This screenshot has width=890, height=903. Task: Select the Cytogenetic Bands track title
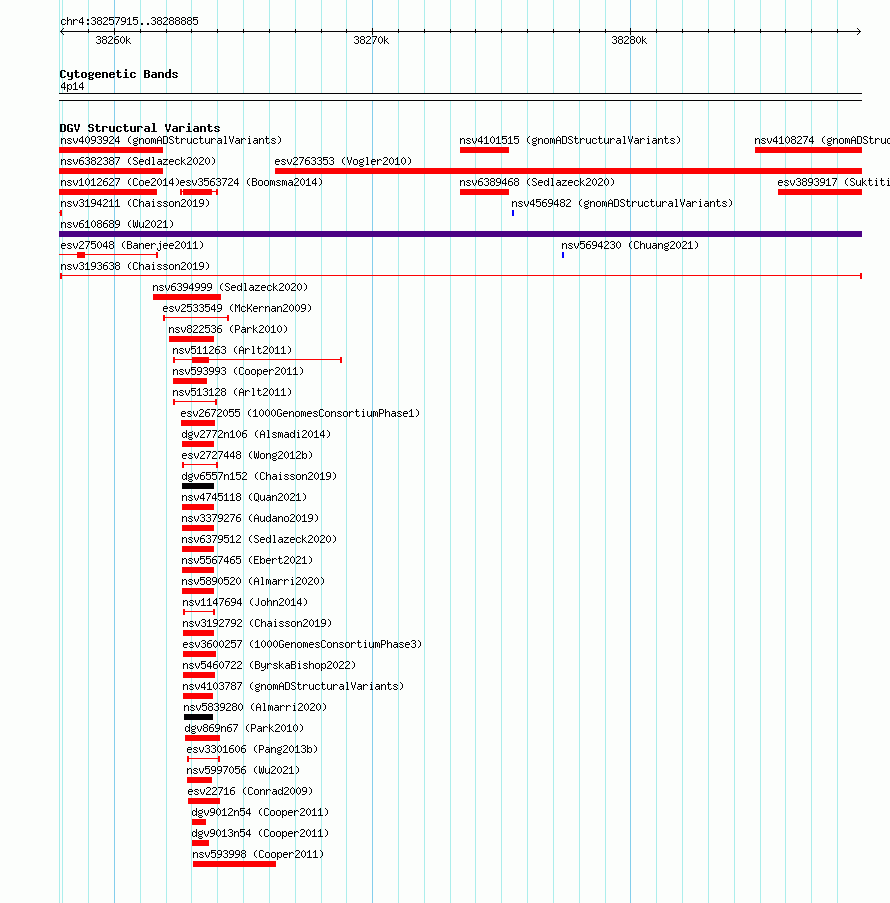tap(119, 74)
